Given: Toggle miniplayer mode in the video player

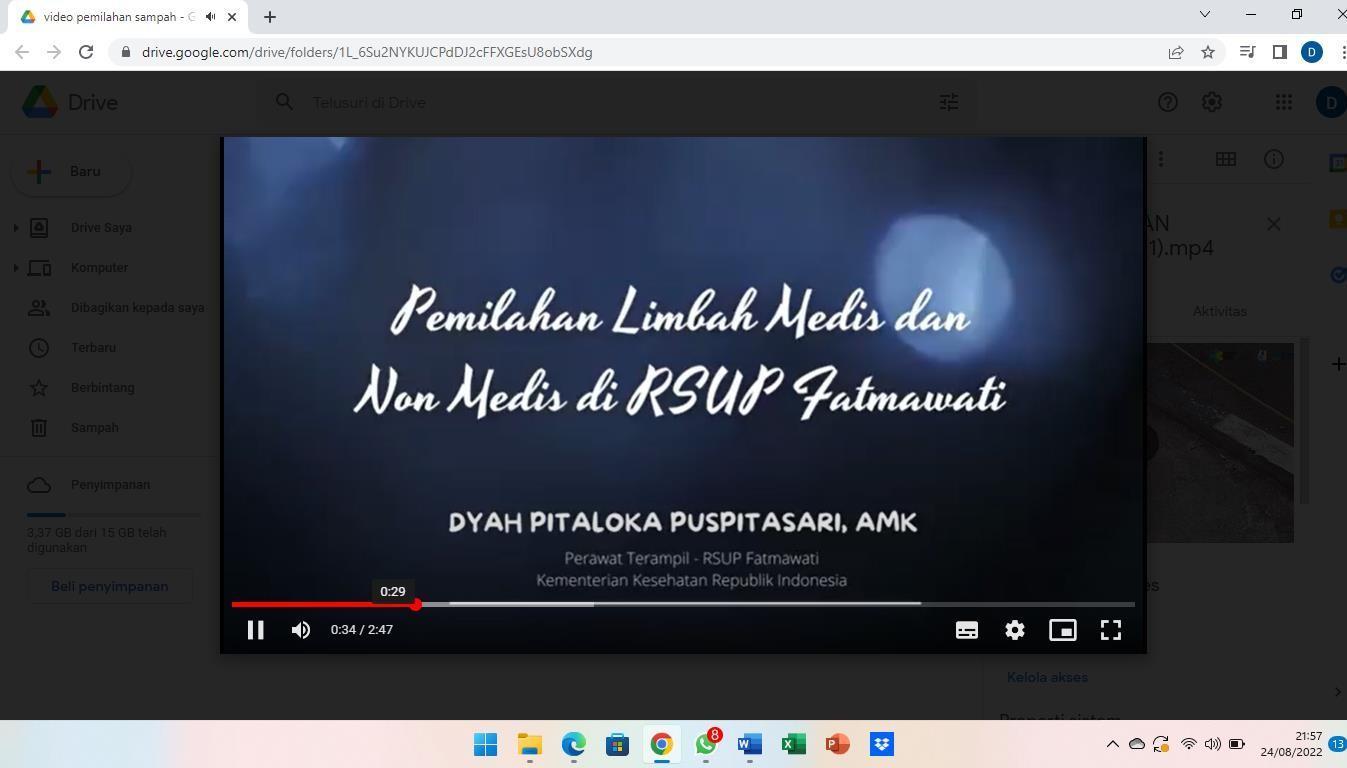Looking at the screenshot, I should [x=1062, y=630].
